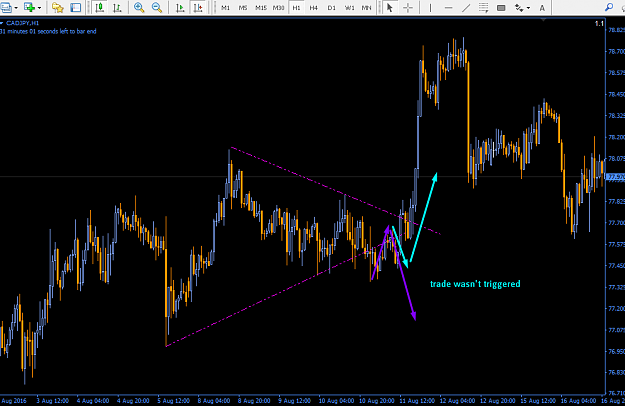Click the 77.450 price scale label
625x406 pixels.
[x=616, y=265]
